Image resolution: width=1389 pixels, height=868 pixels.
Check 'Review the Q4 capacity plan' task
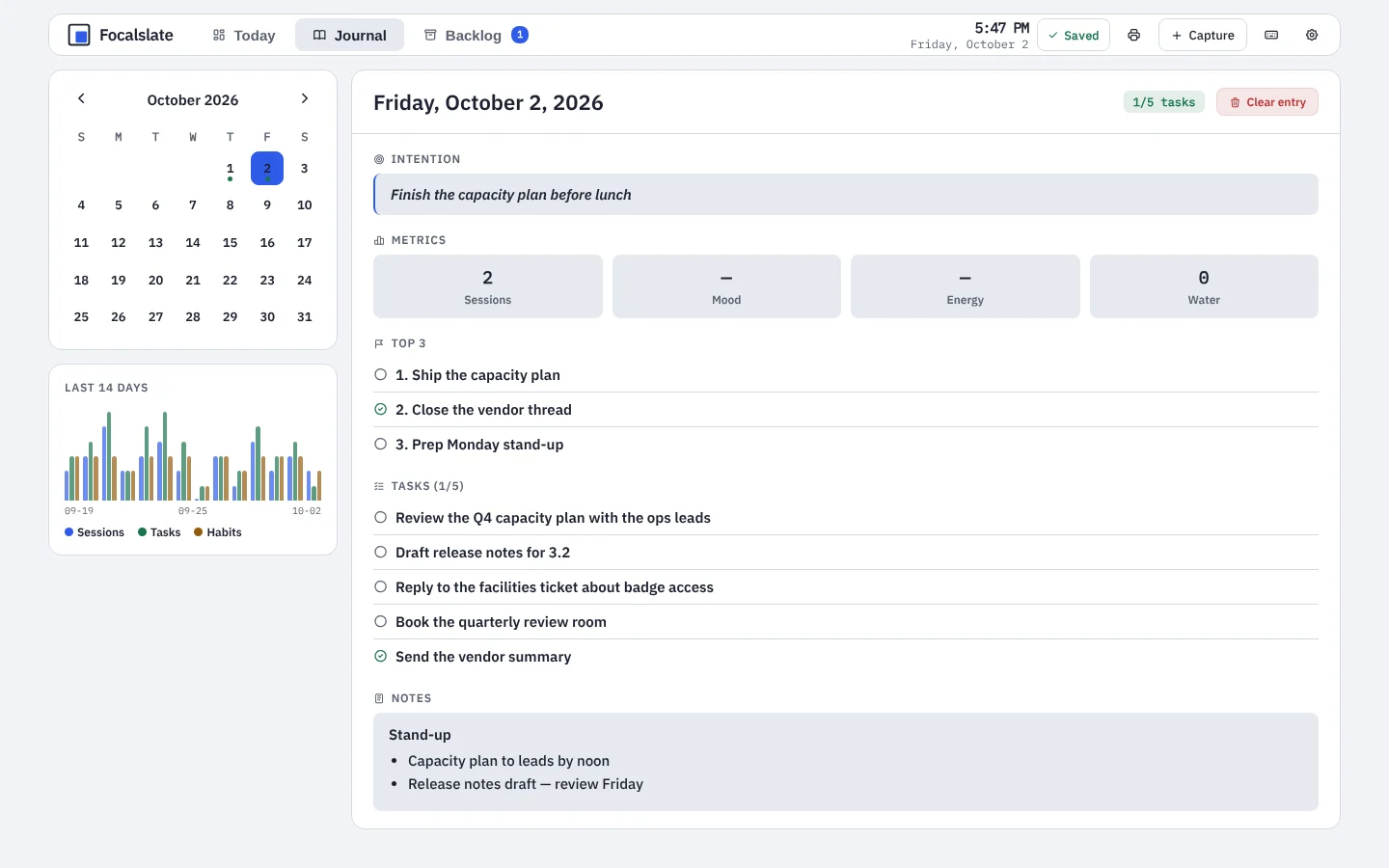[381, 518]
